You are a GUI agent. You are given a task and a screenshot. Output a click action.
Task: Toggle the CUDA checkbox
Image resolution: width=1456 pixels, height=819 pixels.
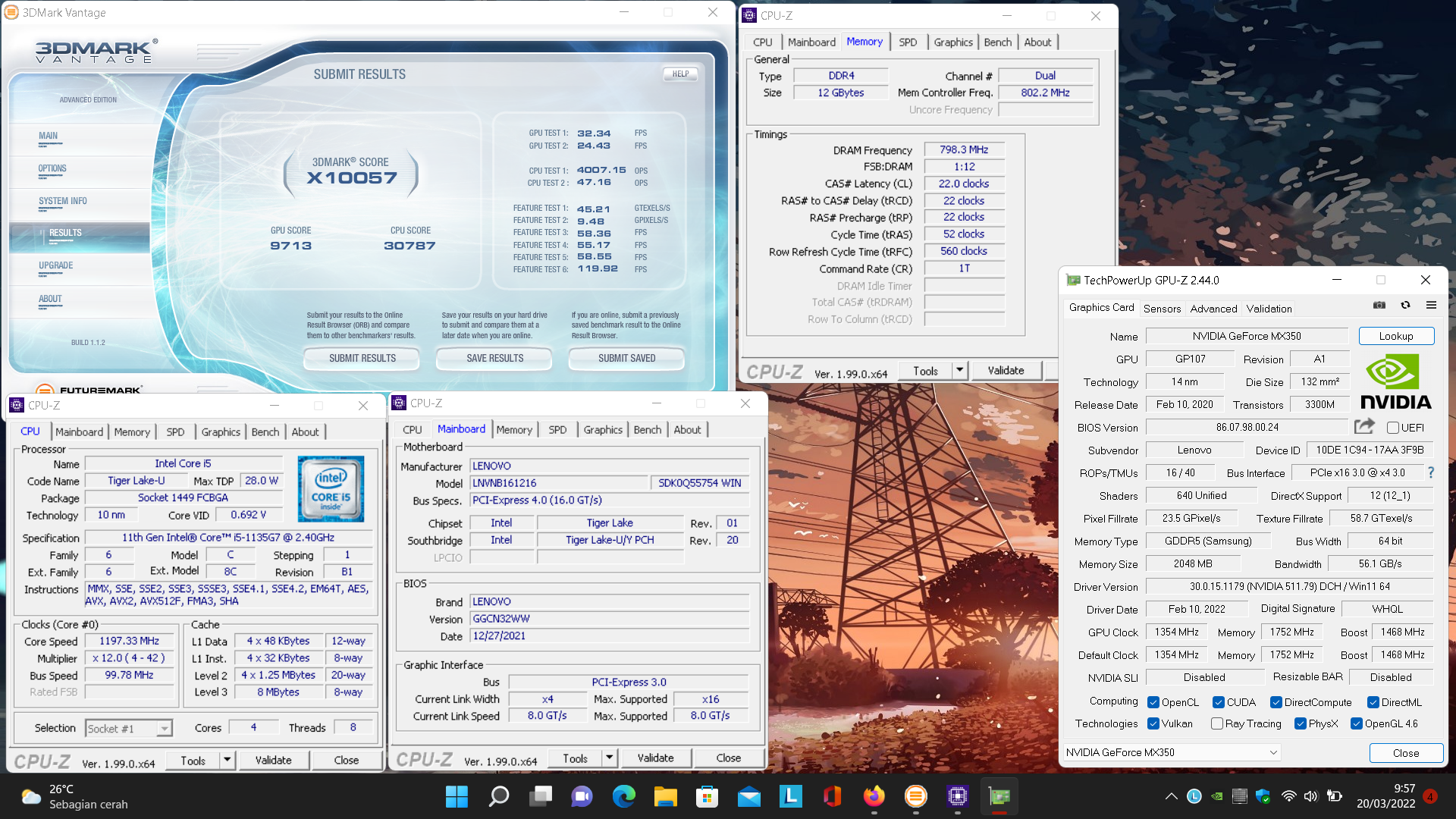click(1219, 702)
